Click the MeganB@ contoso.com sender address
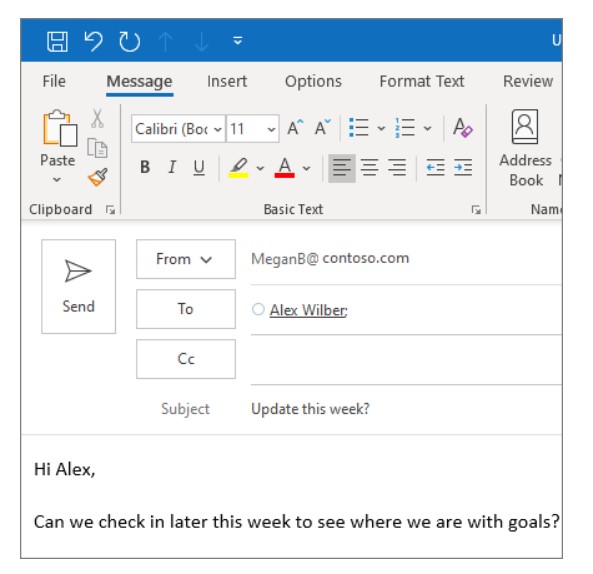Viewport: 593px width, 574px height. pyautogui.click(x=330, y=259)
